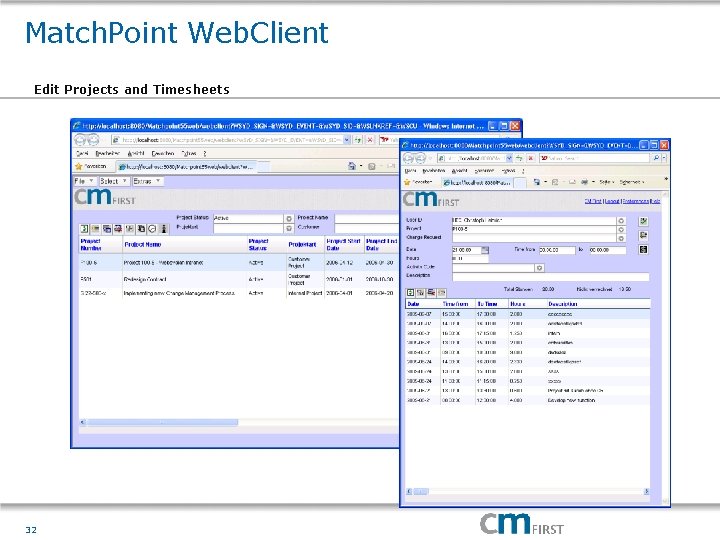Click the Change Request lookup button
Viewport: 720px width, 540px height.
pyautogui.click(x=621, y=238)
